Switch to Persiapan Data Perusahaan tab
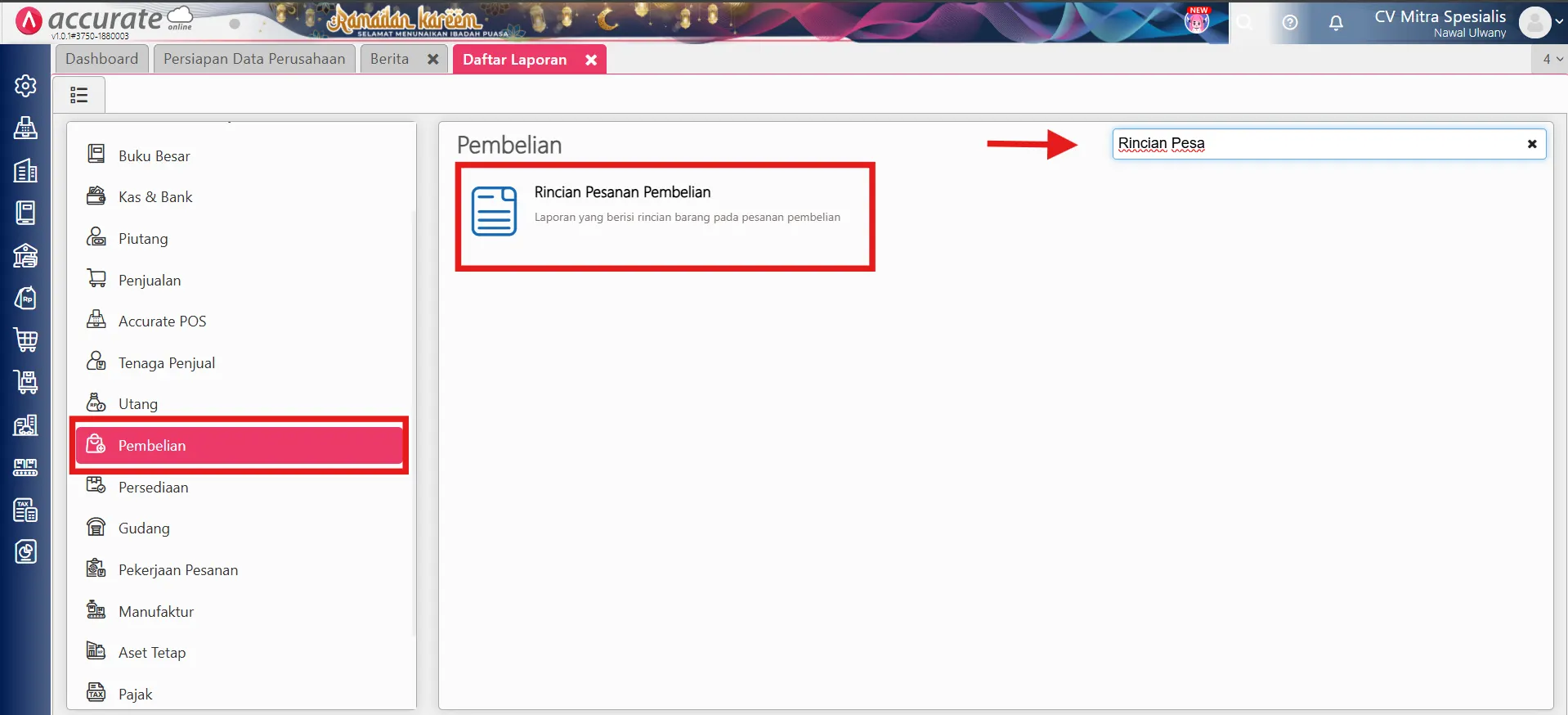 pos(254,59)
